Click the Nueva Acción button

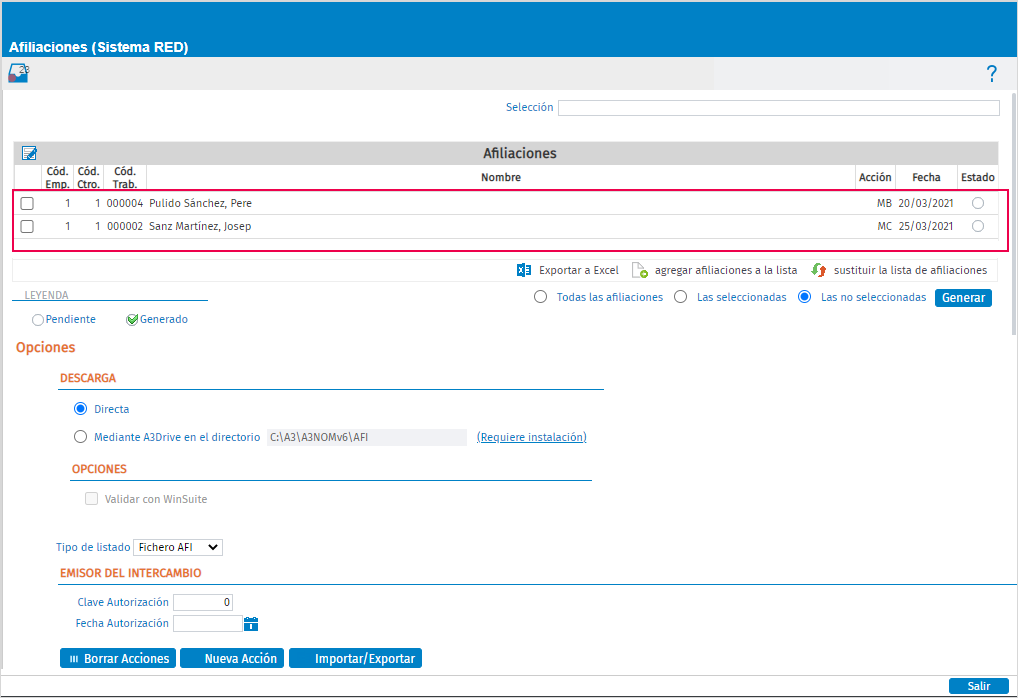(232, 658)
